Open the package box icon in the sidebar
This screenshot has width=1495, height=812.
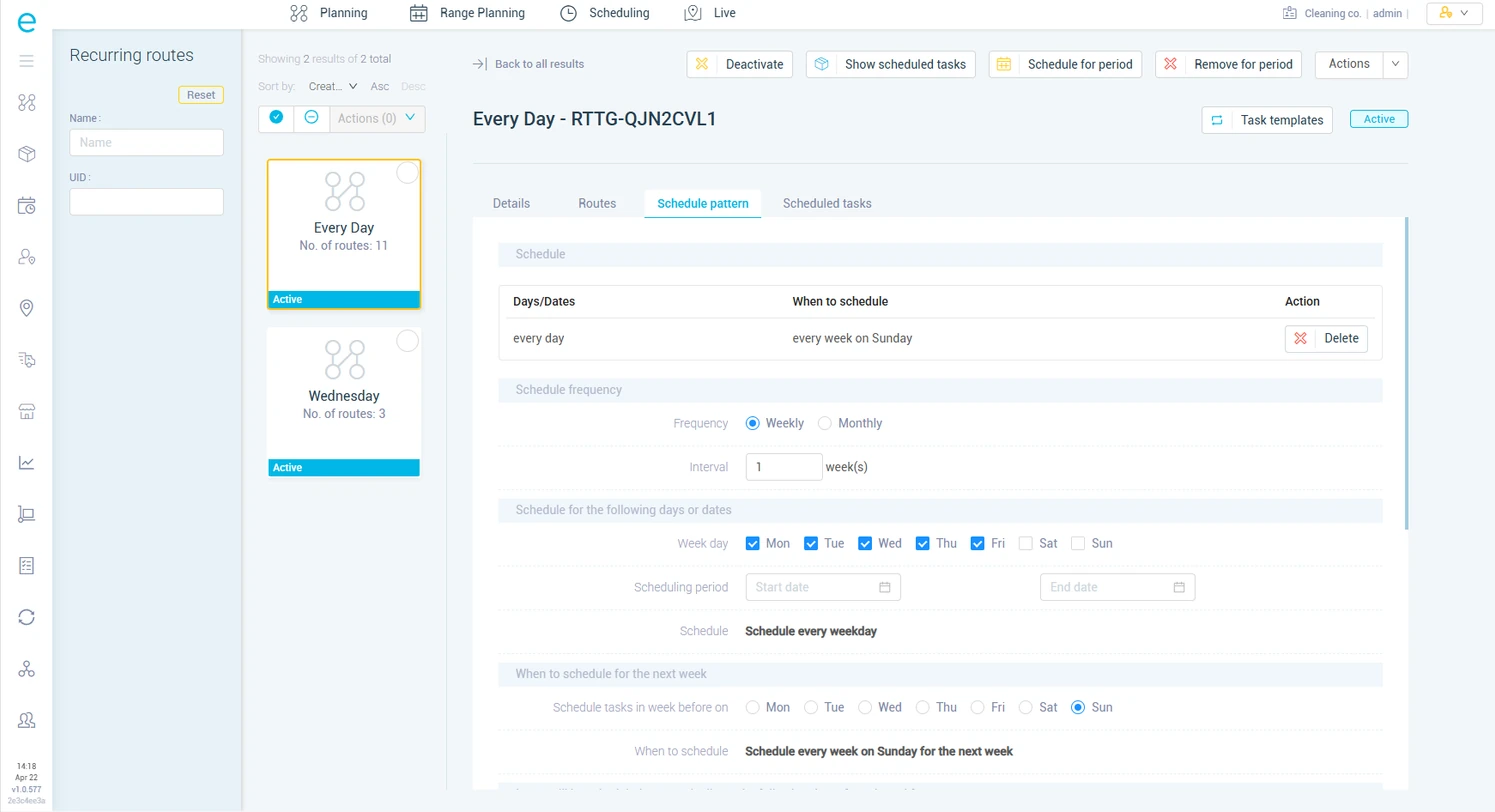tap(27, 154)
